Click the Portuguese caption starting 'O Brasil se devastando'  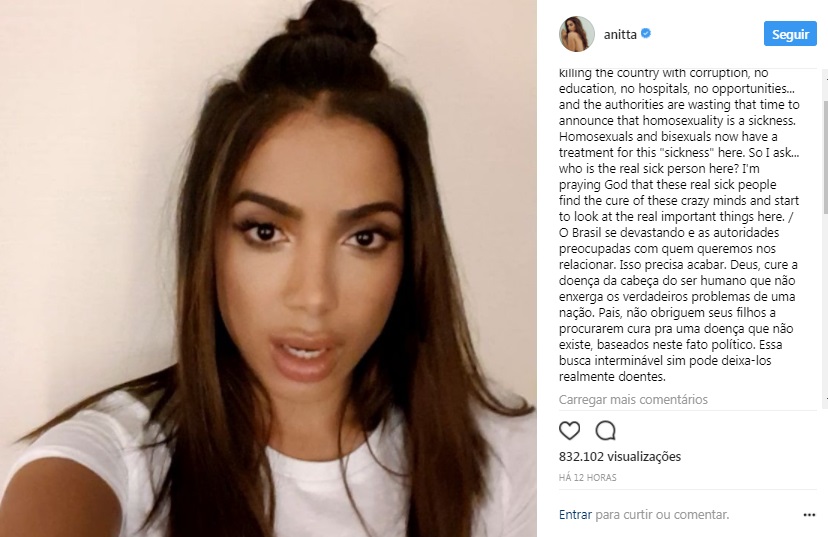pyautogui.click(x=679, y=305)
